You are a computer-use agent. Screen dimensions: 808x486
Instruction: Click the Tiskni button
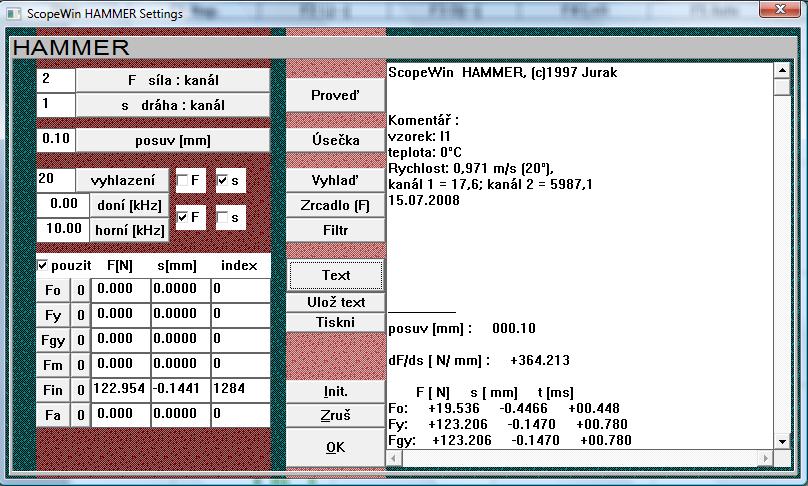pyautogui.click(x=335, y=322)
